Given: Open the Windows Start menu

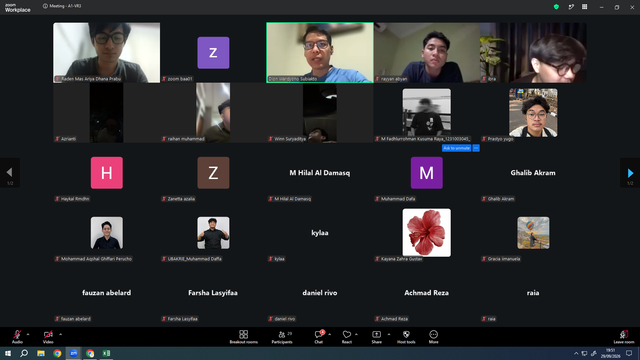Looking at the screenshot, I should (8, 353).
